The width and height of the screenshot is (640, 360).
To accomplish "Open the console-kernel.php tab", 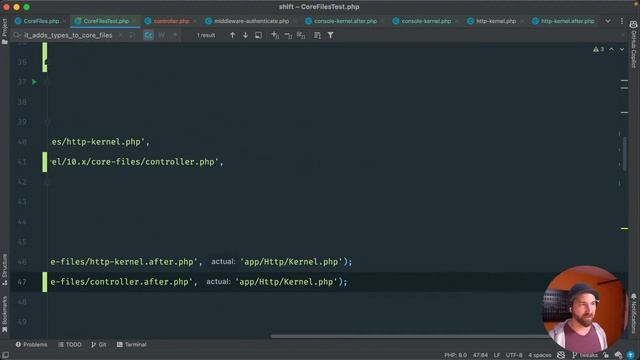I will [x=422, y=21].
